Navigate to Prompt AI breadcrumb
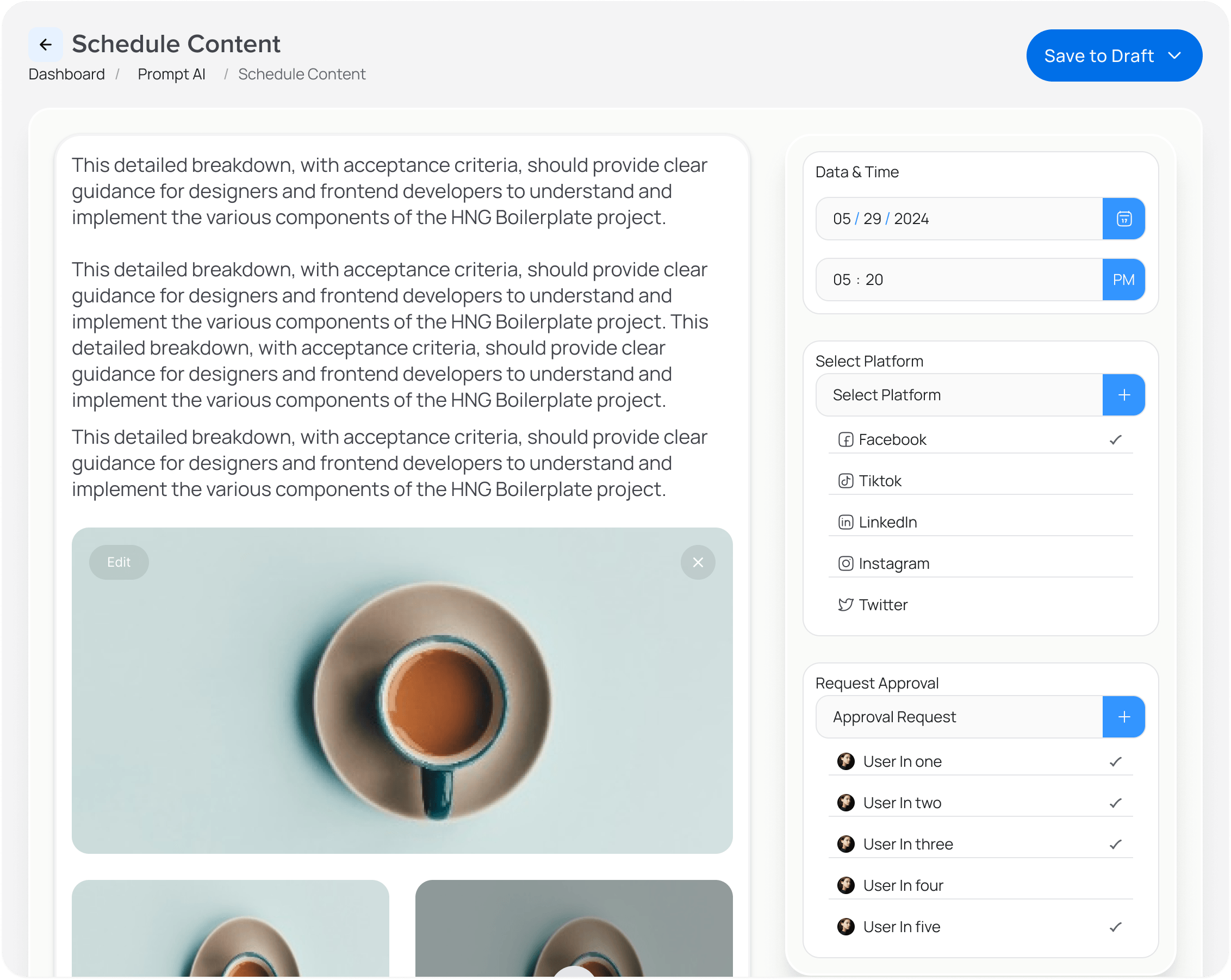 pos(171,75)
